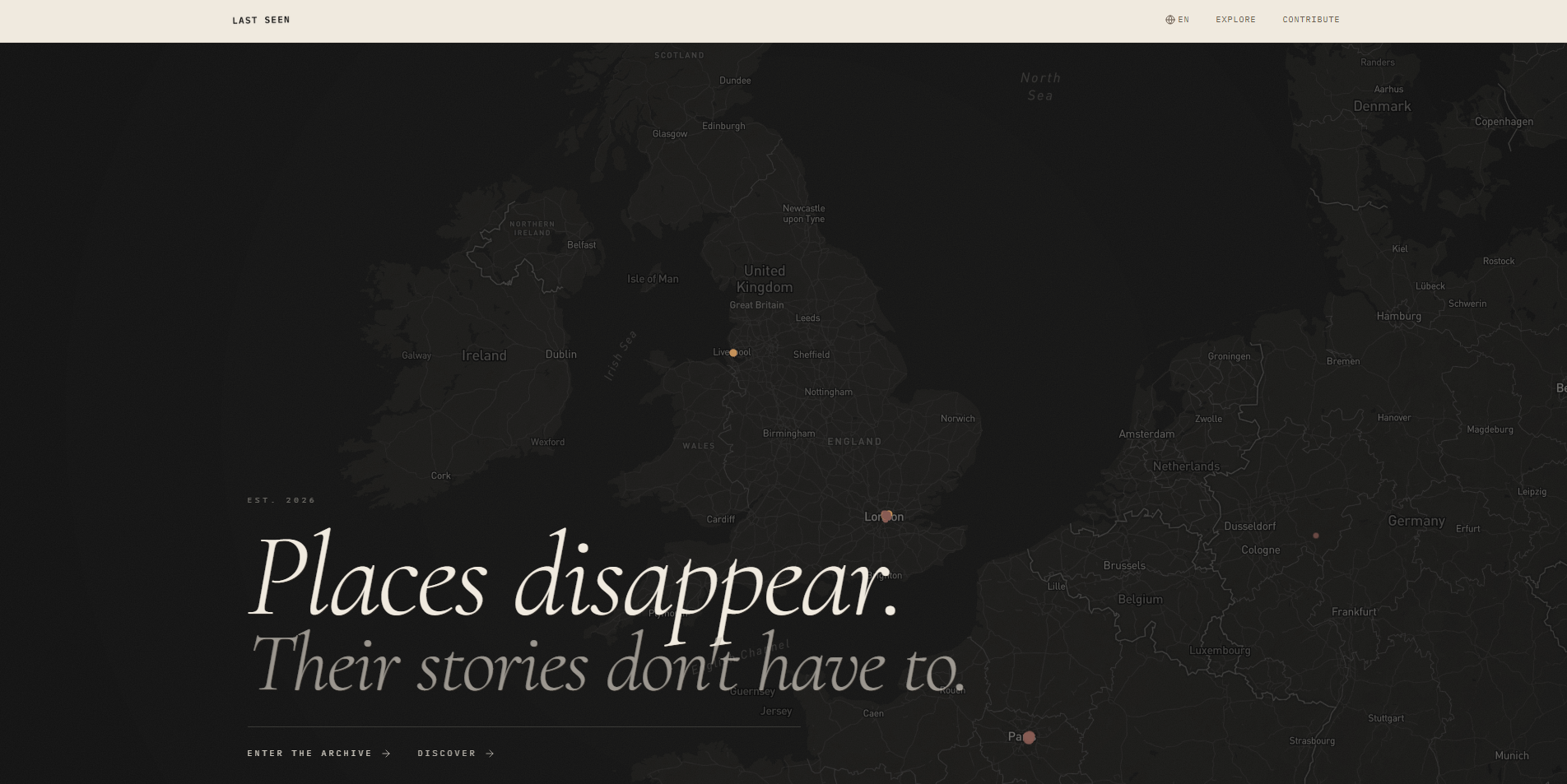Click the 'Netherlands' map label

click(x=1186, y=466)
